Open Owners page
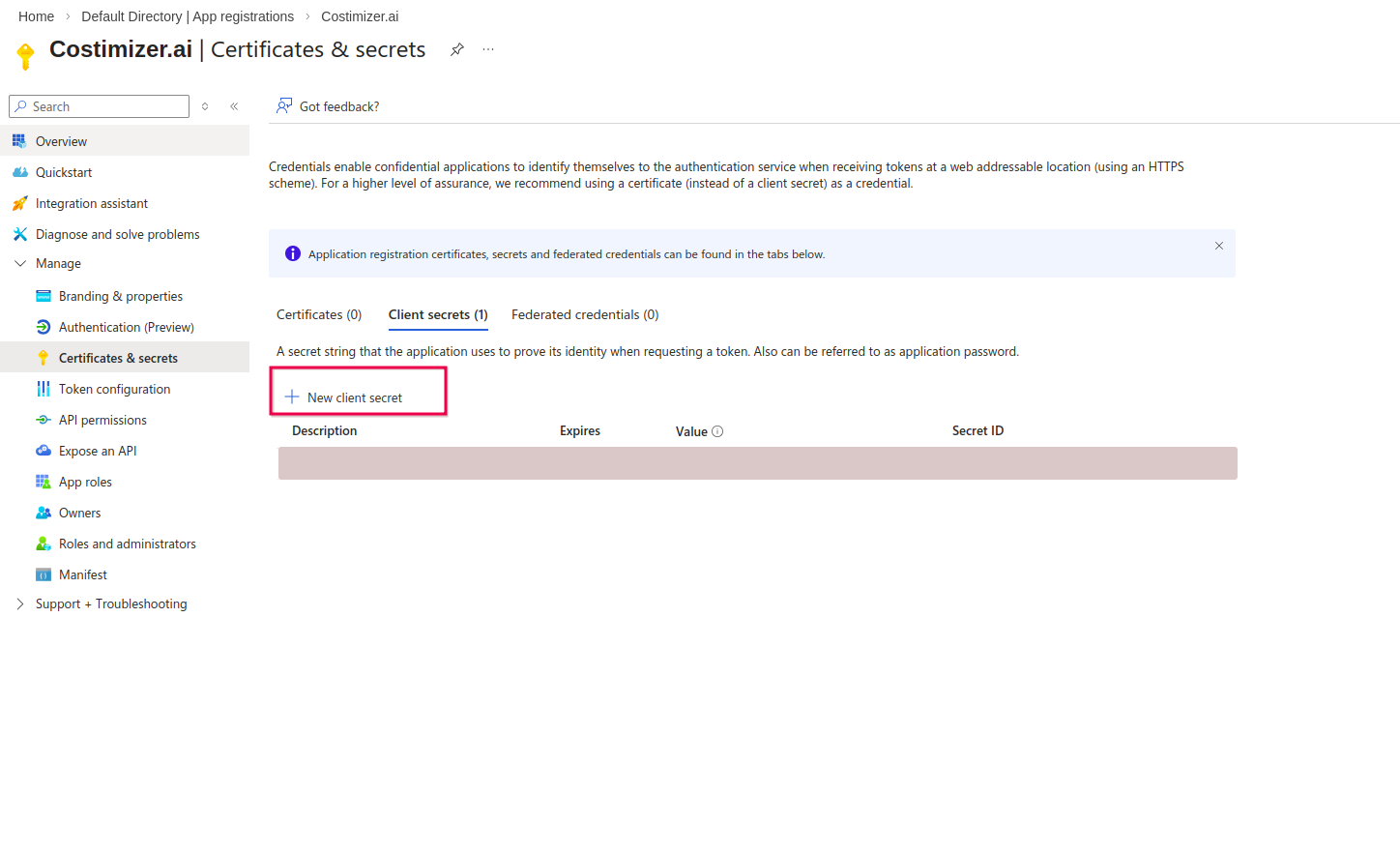Screen dimensions: 1400x853 point(79,513)
